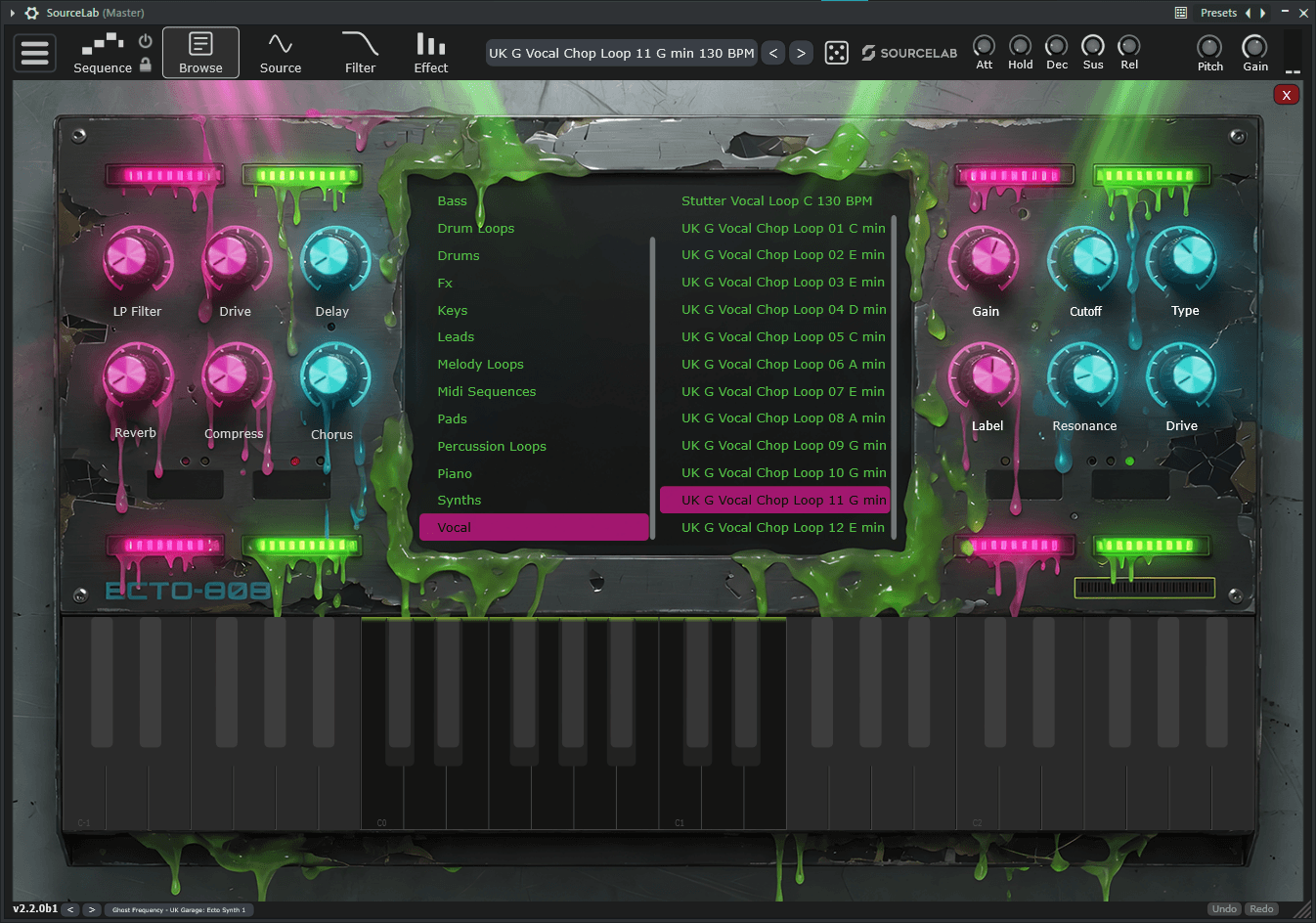The width and height of the screenshot is (1316, 923).
Task: Click the lock icon under the power button
Action: [x=145, y=66]
